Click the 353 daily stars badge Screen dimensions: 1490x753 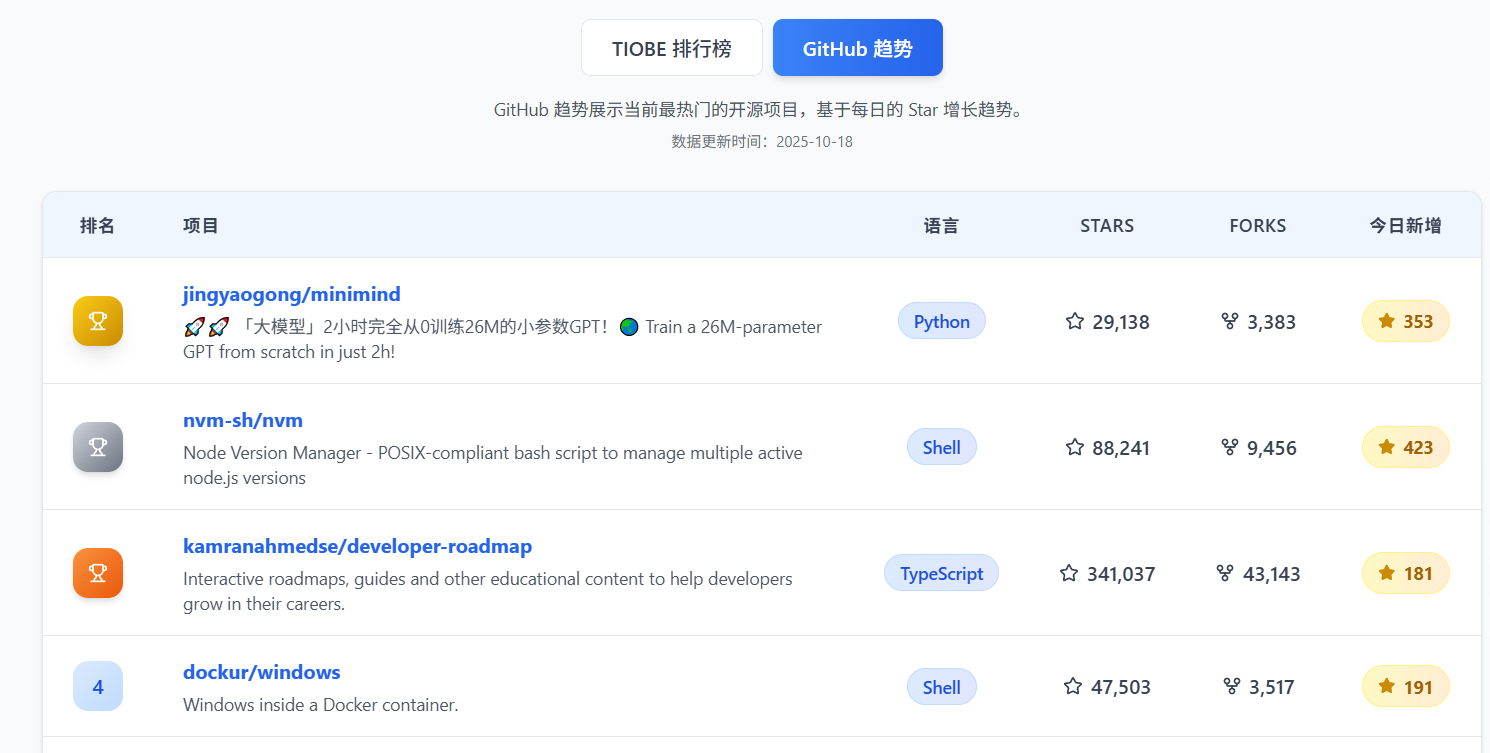[x=1406, y=321]
